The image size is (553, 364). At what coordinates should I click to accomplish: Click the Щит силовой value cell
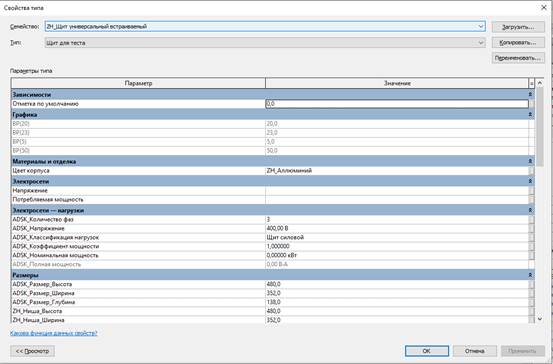pyautogui.click(x=397, y=237)
